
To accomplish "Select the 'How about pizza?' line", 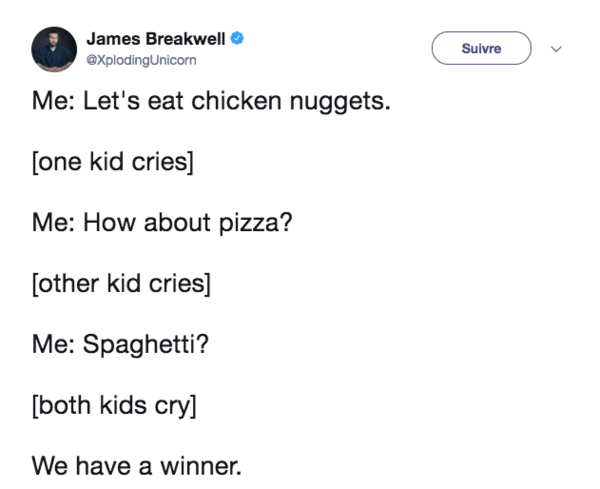I will point(162,223).
